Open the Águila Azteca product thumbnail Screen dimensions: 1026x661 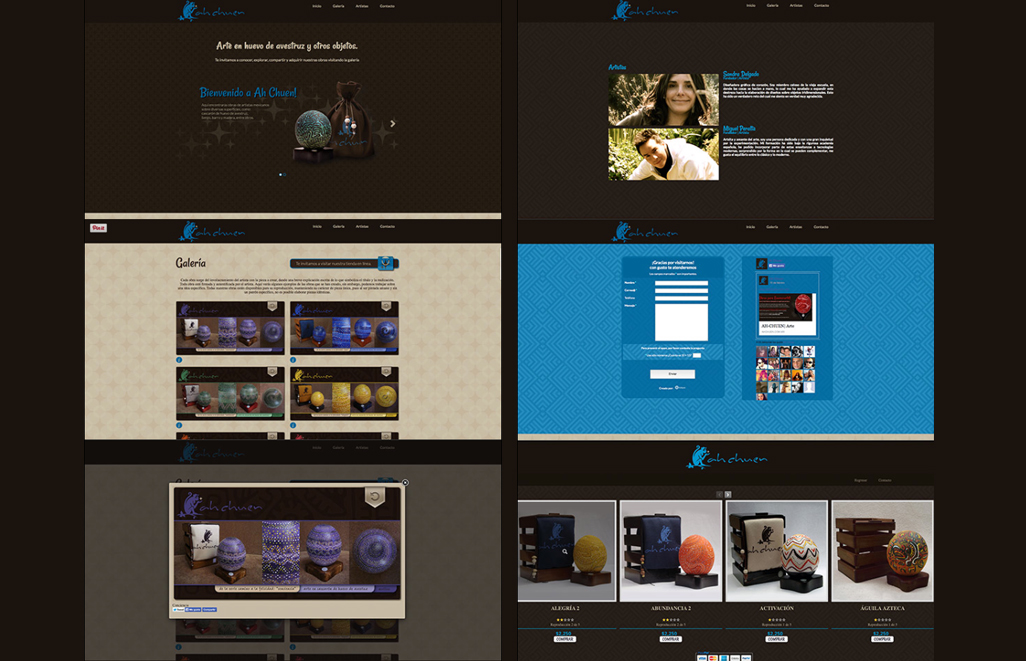pos(882,551)
